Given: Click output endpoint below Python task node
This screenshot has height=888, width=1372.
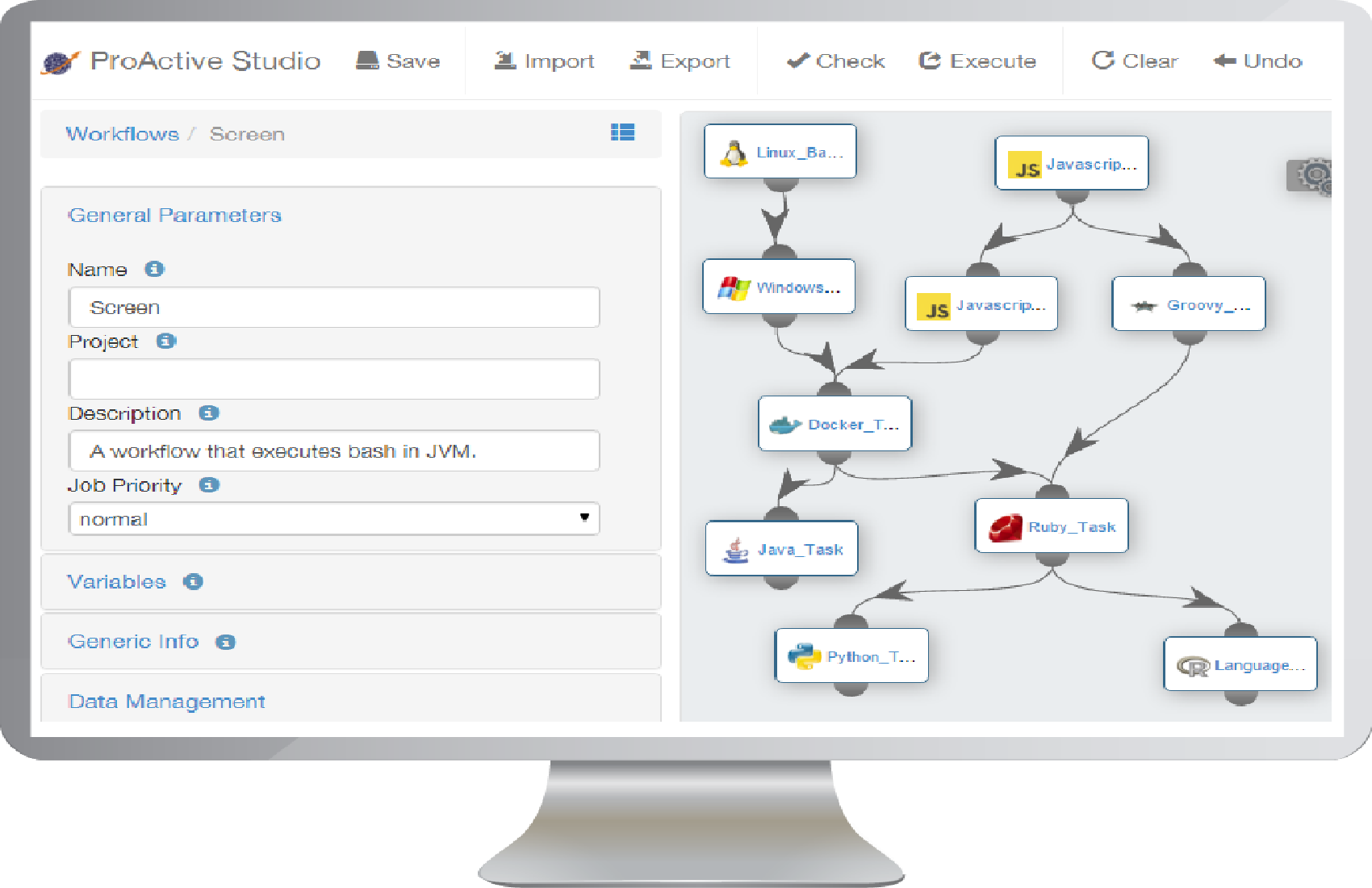Looking at the screenshot, I should [851, 689].
